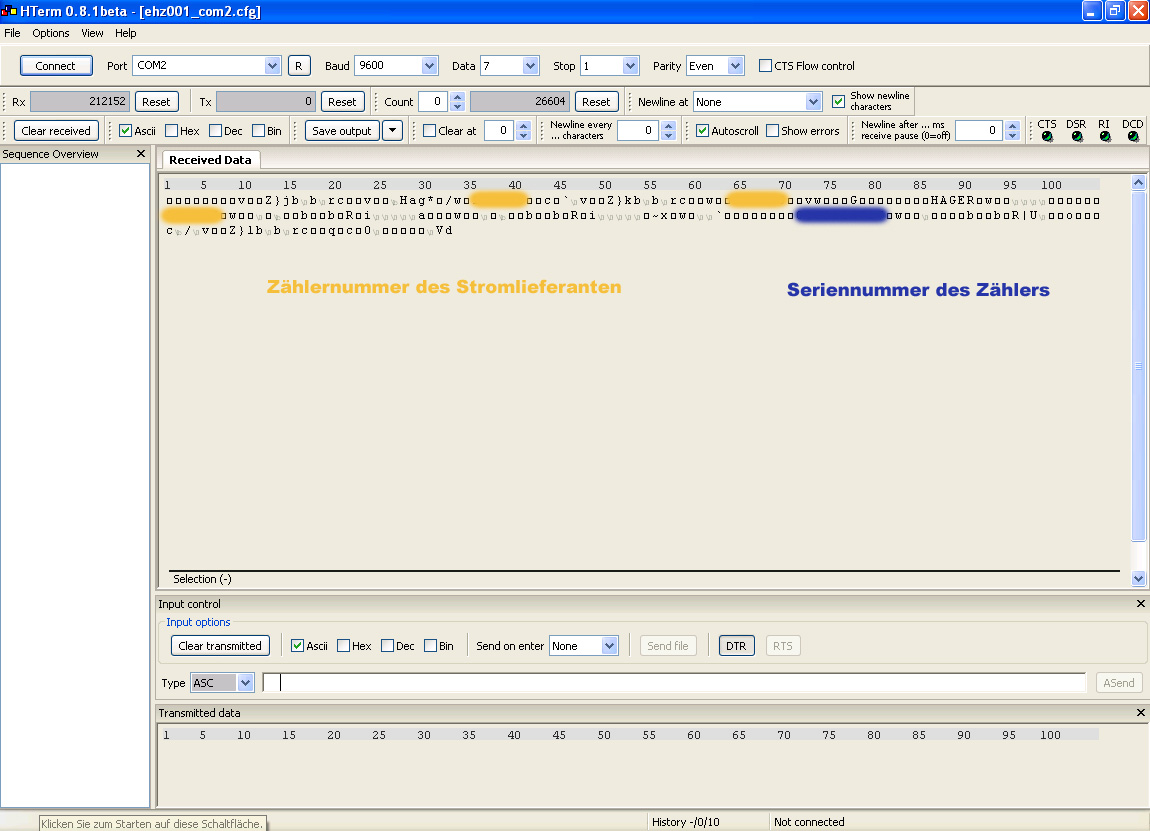Open the Save output dropdown arrow
The image size is (1150, 831).
point(392,131)
